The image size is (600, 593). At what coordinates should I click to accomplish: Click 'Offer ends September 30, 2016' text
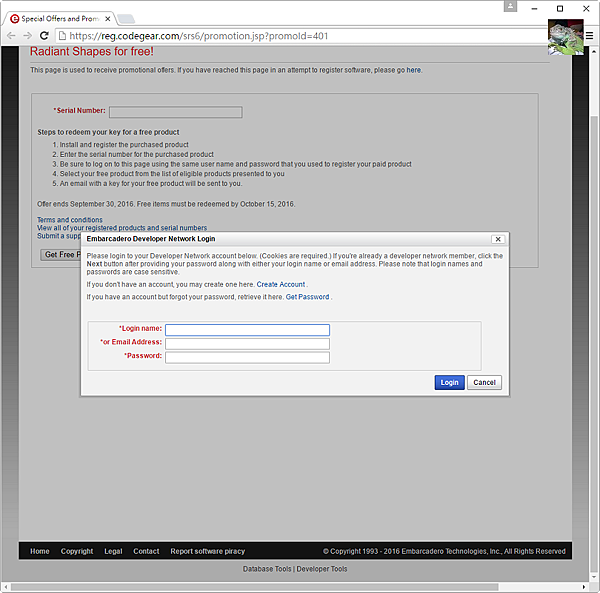point(85,204)
